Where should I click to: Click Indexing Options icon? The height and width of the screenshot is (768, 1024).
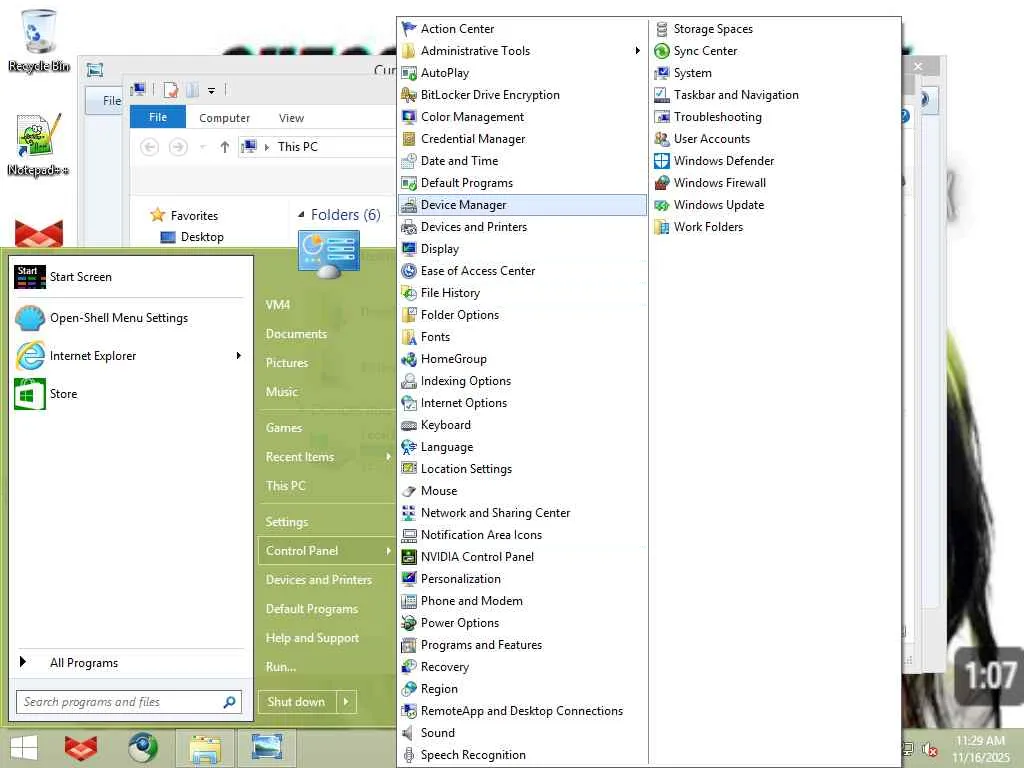409,381
